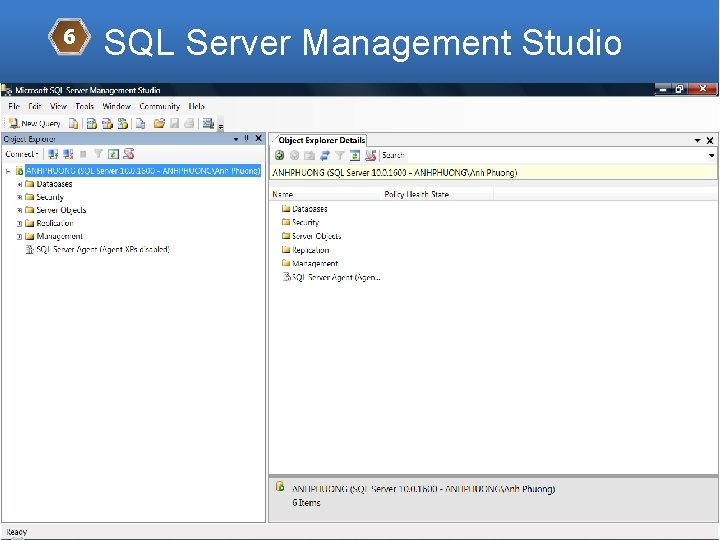This screenshot has width=720, height=540.
Task: Select Replication folder in Details list
Action: tap(305, 250)
